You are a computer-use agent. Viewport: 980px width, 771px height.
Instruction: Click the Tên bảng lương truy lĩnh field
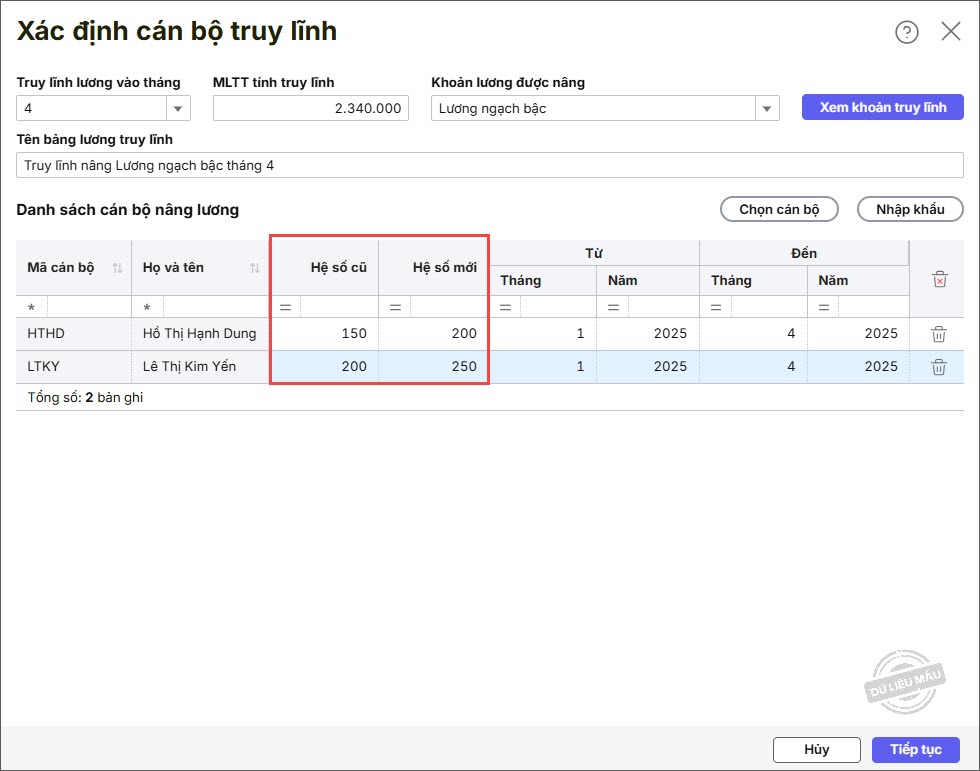click(x=489, y=165)
